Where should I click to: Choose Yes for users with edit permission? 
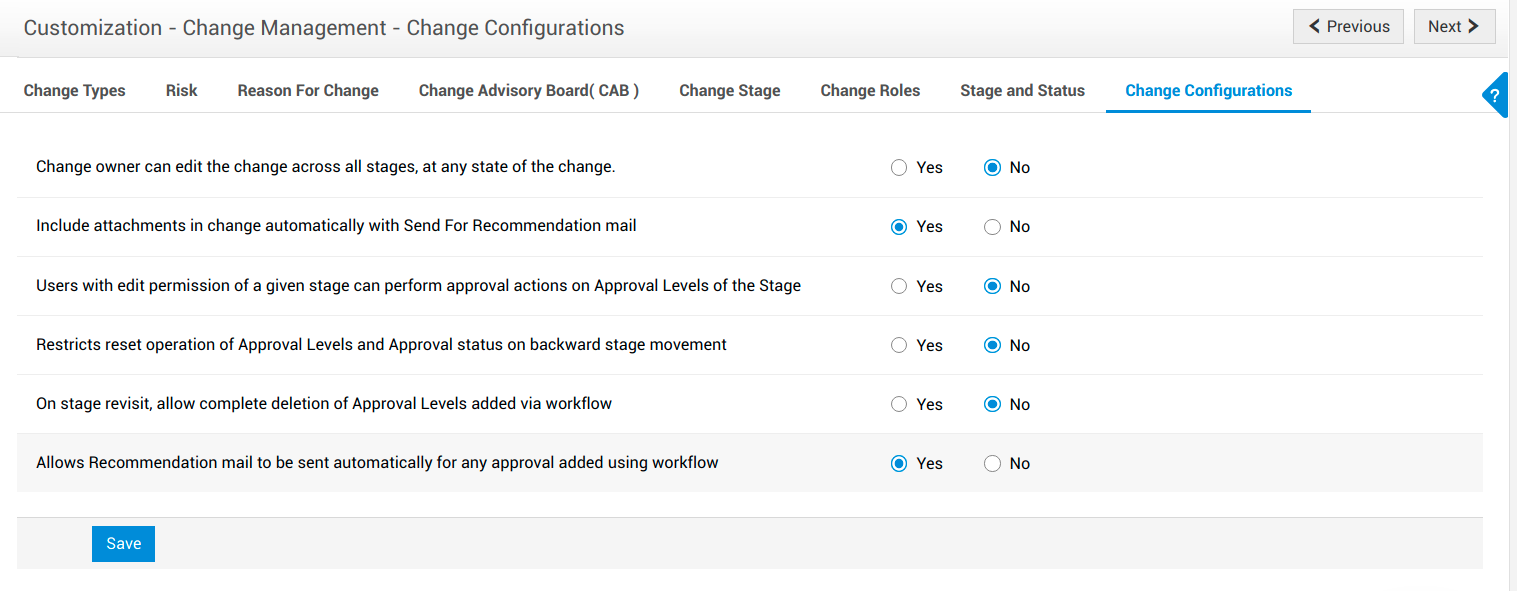pyautogui.click(x=899, y=286)
